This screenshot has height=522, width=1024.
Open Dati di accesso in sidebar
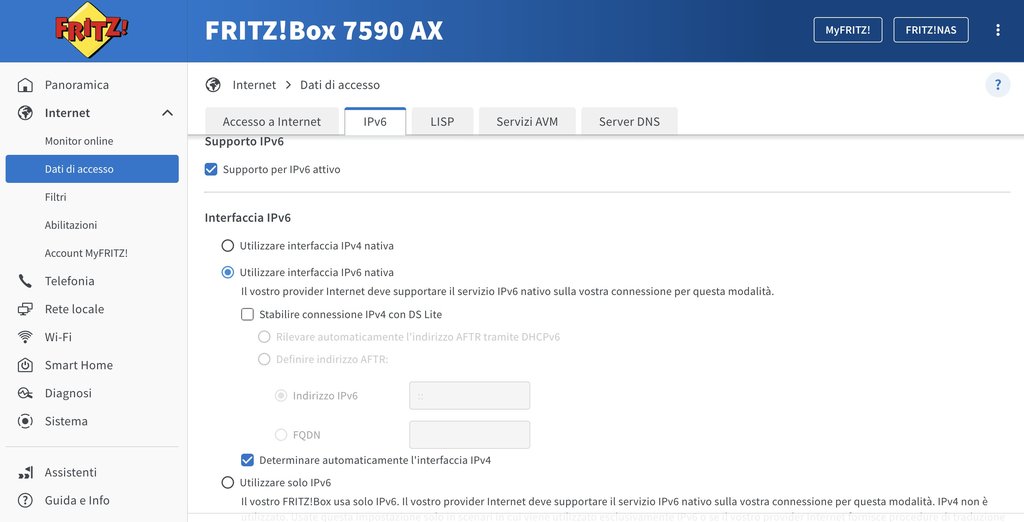coord(92,169)
